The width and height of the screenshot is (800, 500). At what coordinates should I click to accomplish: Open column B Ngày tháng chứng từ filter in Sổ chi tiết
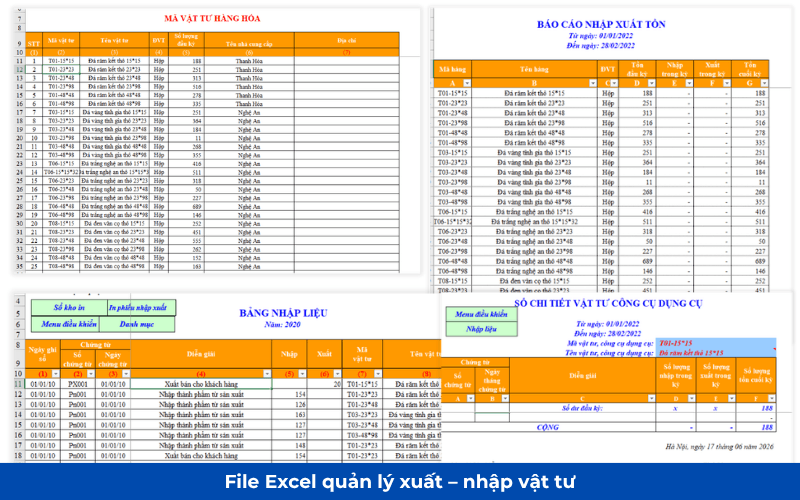click(505, 398)
